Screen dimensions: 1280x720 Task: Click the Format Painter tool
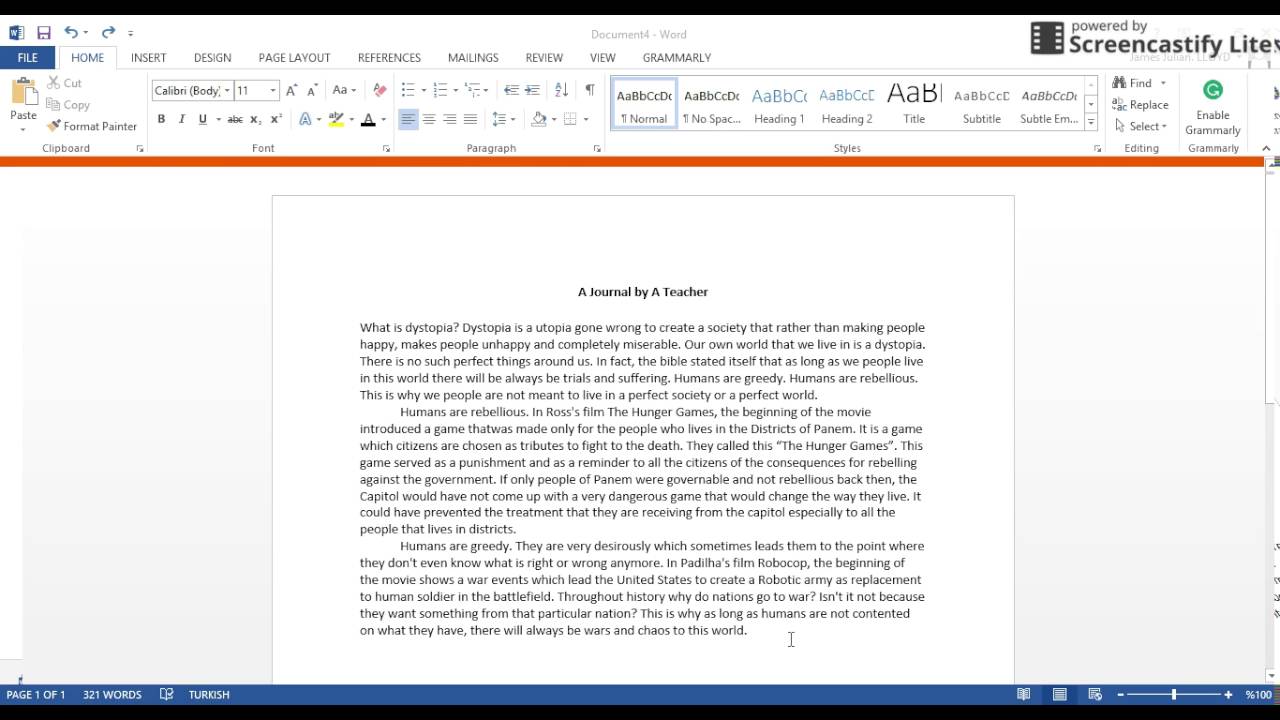92,126
